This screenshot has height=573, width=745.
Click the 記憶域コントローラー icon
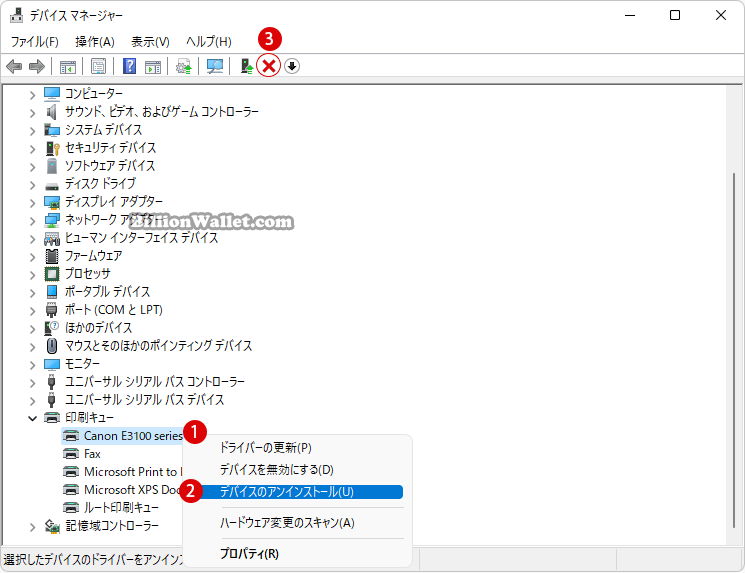coord(52,526)
